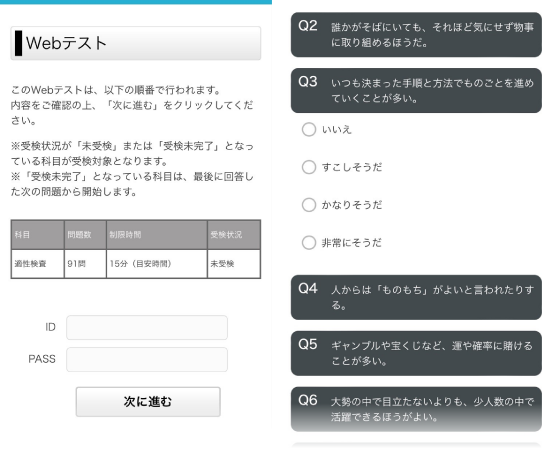Click the Webテスト heading bar
The height and width of the screenshot is (461, 552).
[x=136, y=43]
